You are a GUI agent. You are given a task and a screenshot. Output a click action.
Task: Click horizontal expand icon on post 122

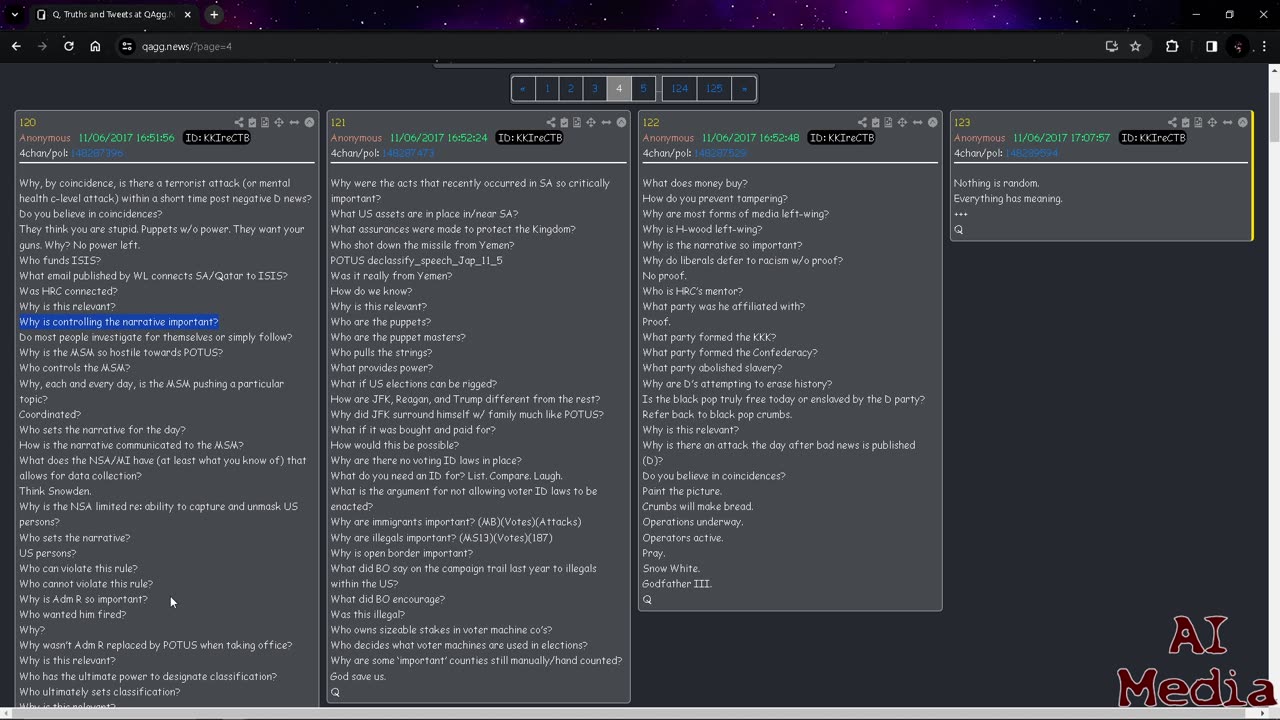pyautogui.click(x=917, y=122)
